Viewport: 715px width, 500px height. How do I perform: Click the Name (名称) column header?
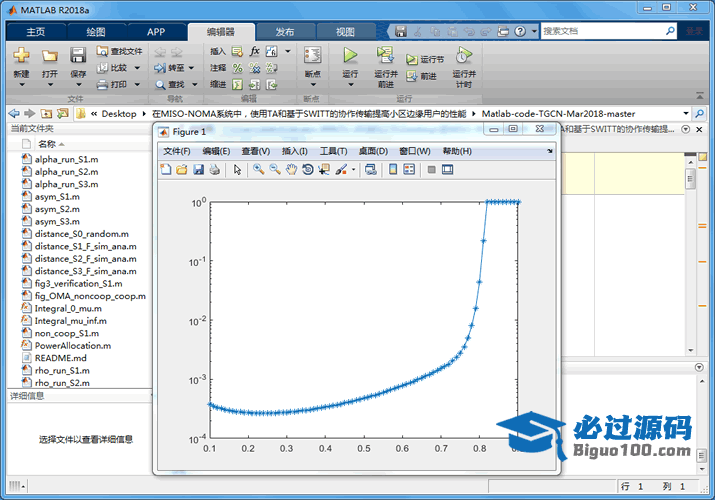point(47,144)
